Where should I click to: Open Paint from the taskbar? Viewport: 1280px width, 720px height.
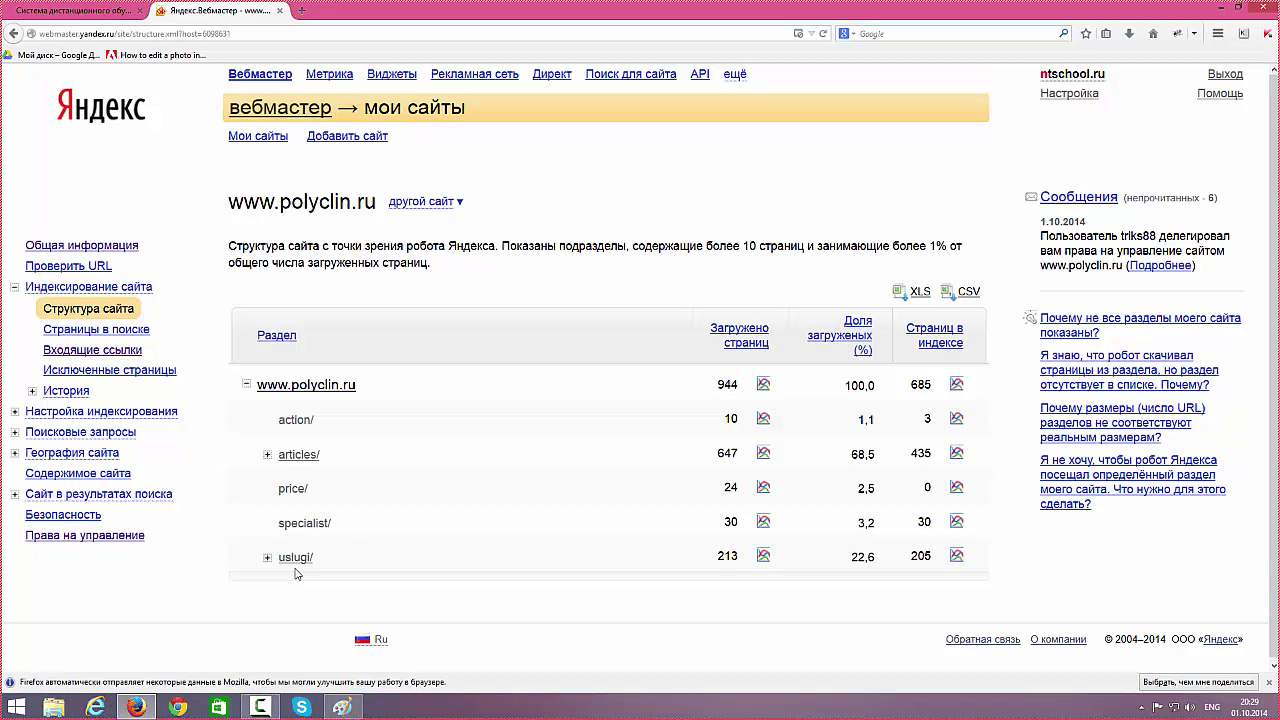342,706
